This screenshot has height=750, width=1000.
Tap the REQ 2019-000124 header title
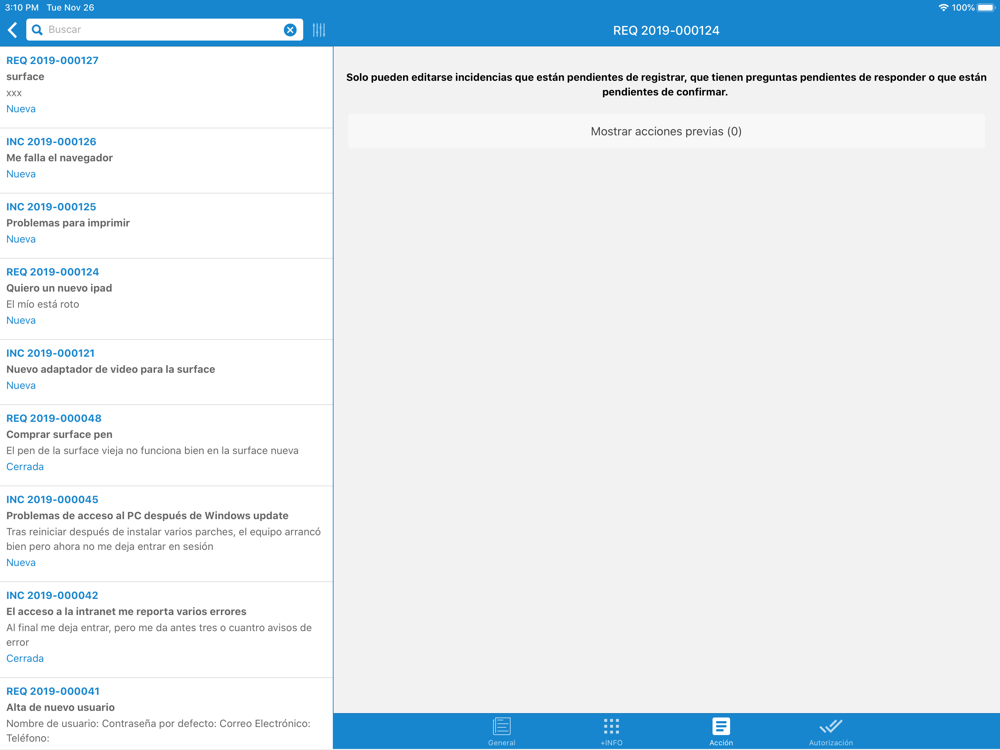coord(666,31)
